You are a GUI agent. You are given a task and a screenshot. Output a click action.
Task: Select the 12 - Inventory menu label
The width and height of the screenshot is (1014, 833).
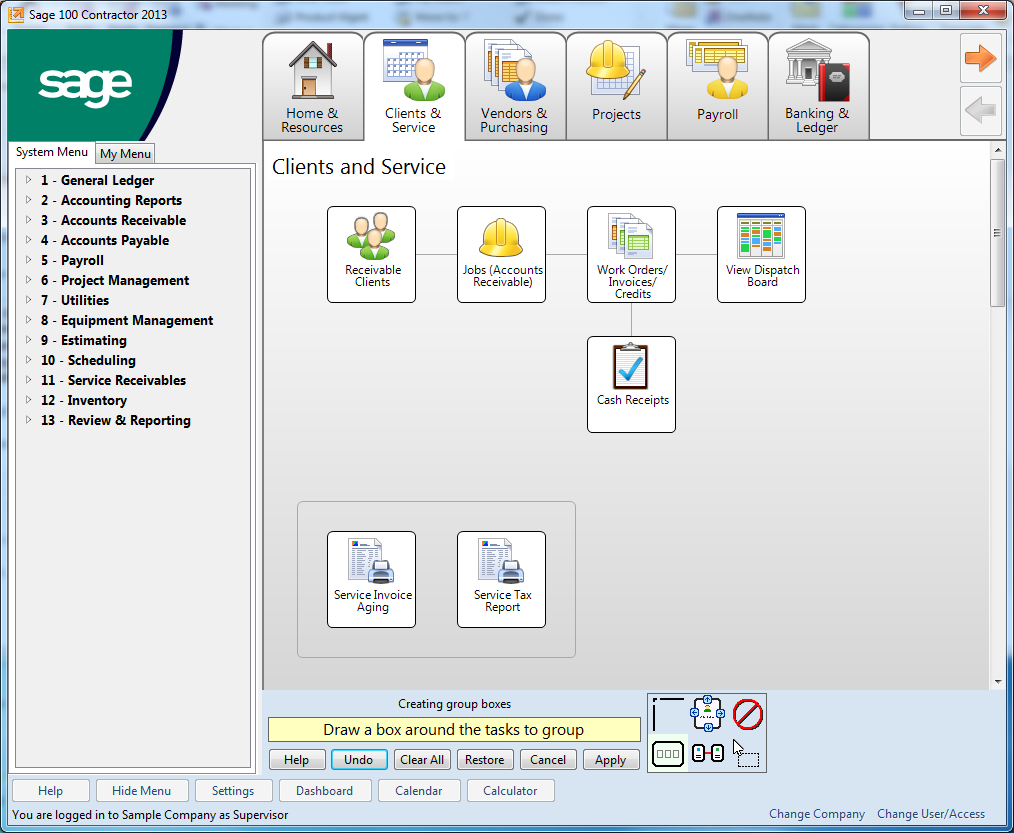pyautogui.click(x=83, y=400)
